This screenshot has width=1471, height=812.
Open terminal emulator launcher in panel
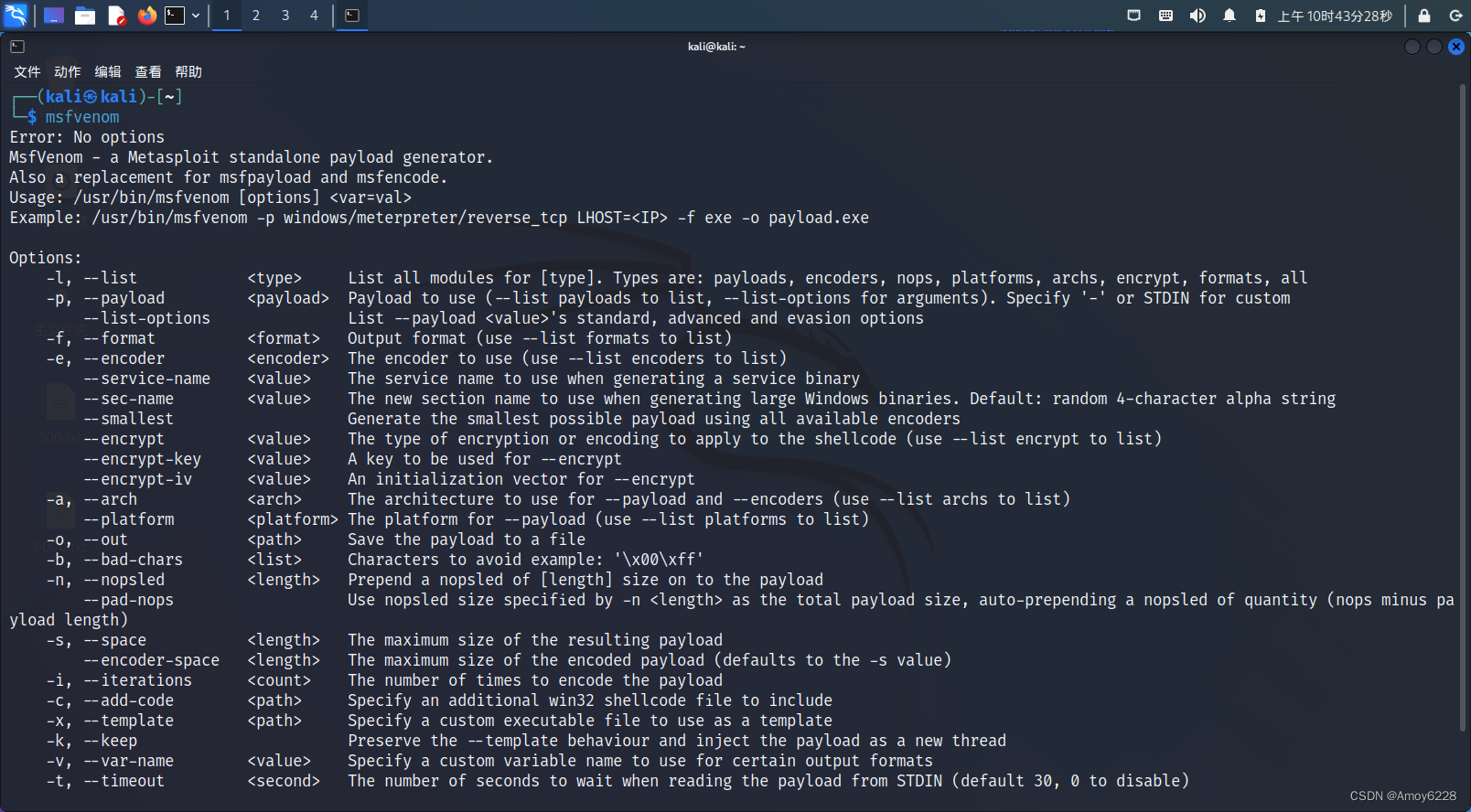coord(175,16)
